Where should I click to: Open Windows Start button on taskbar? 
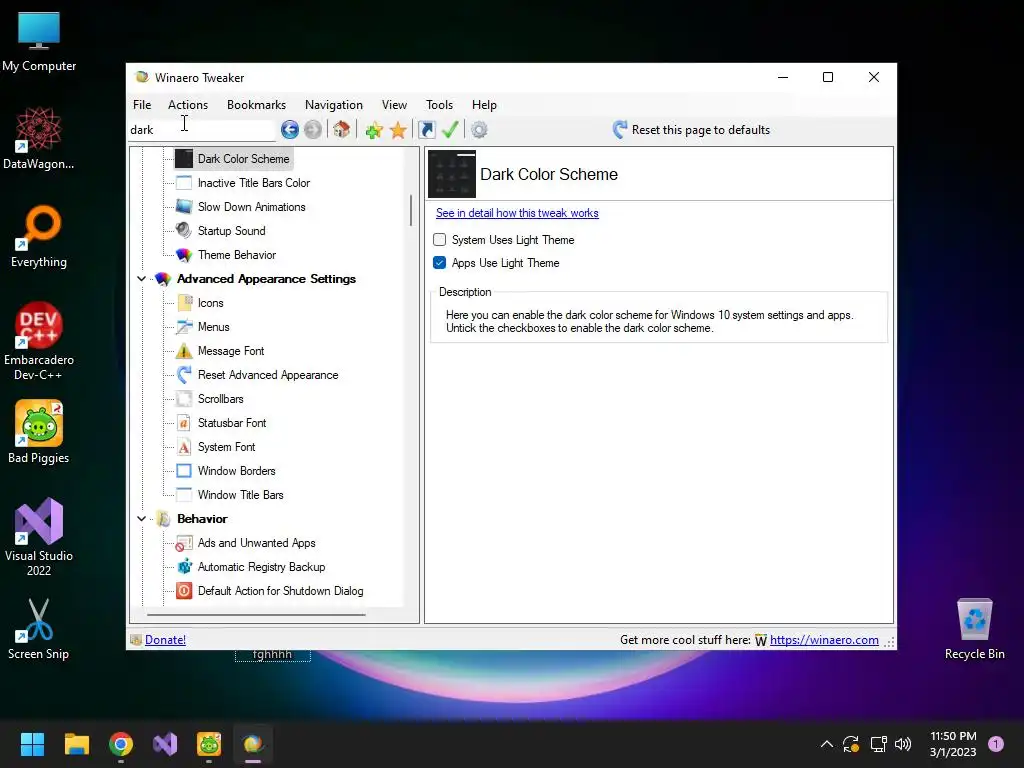click(x=32, y=744)
